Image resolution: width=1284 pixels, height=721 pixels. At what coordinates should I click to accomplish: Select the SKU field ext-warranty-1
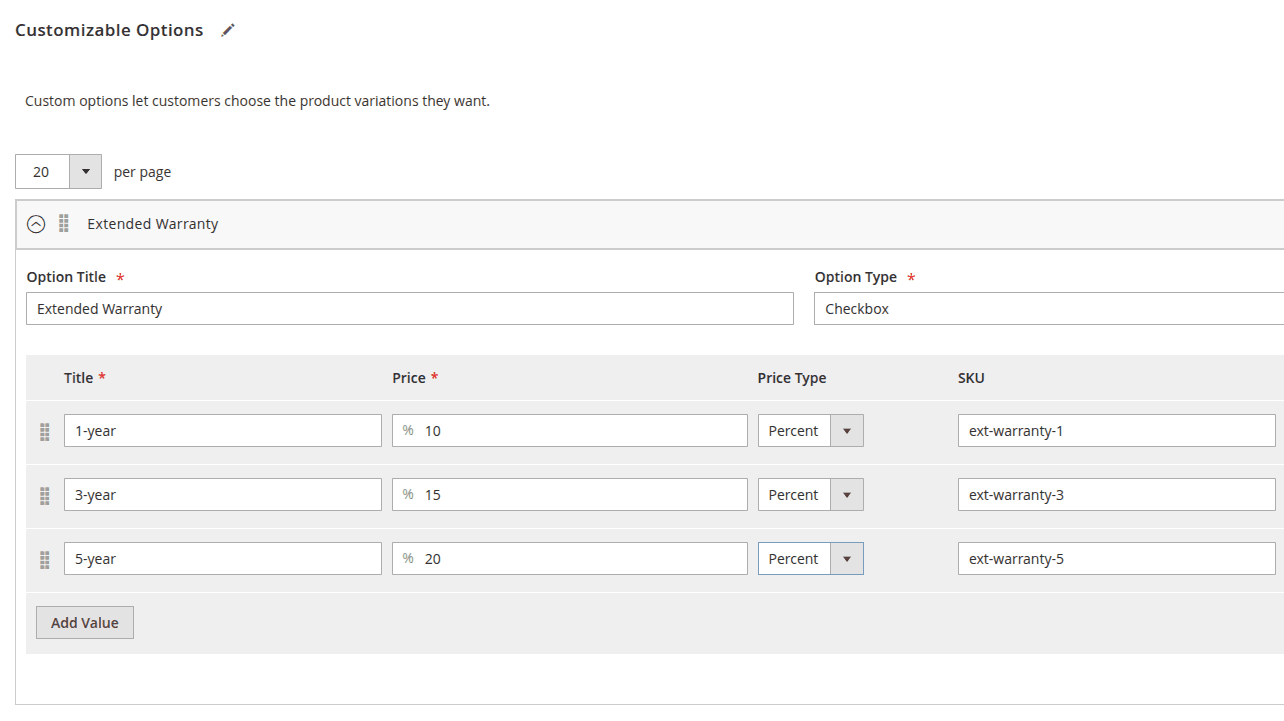1115,430
